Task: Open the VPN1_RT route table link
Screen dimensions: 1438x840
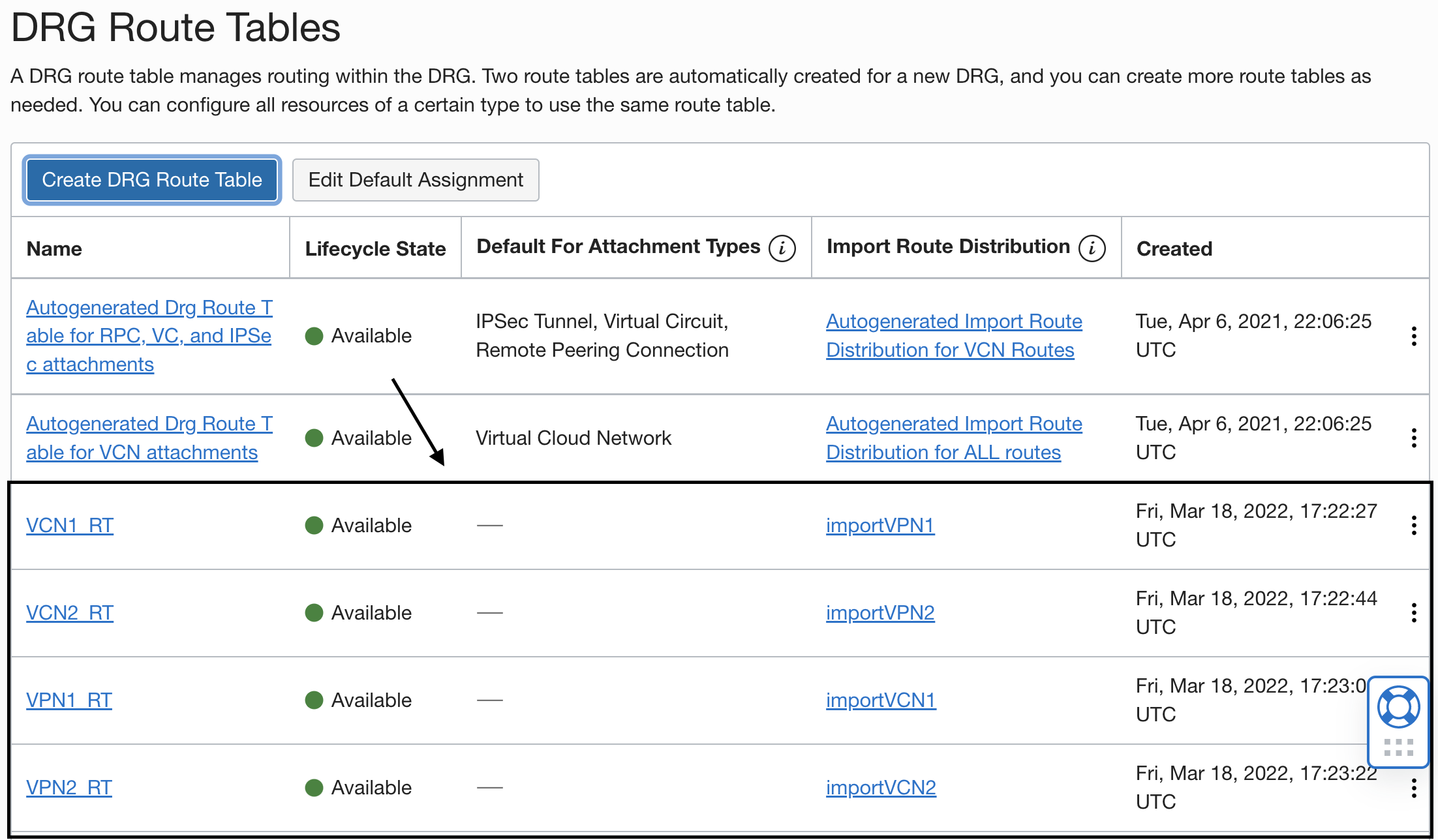Action: pyautogui.click(x=69, y=700)
